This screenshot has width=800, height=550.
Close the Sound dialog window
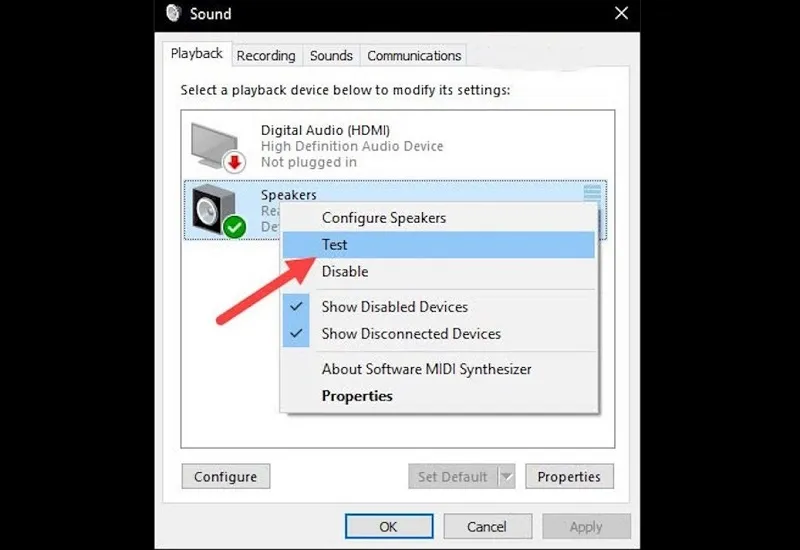pyautogui.click(x=621, y=13)
